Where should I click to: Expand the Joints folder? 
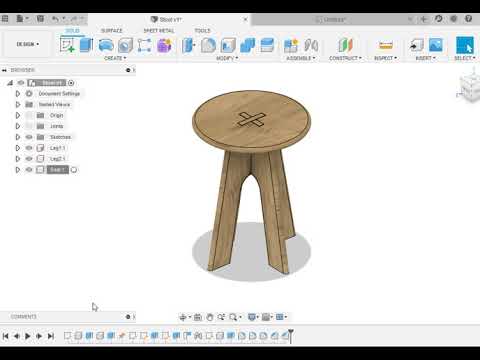tap(18, 126)
